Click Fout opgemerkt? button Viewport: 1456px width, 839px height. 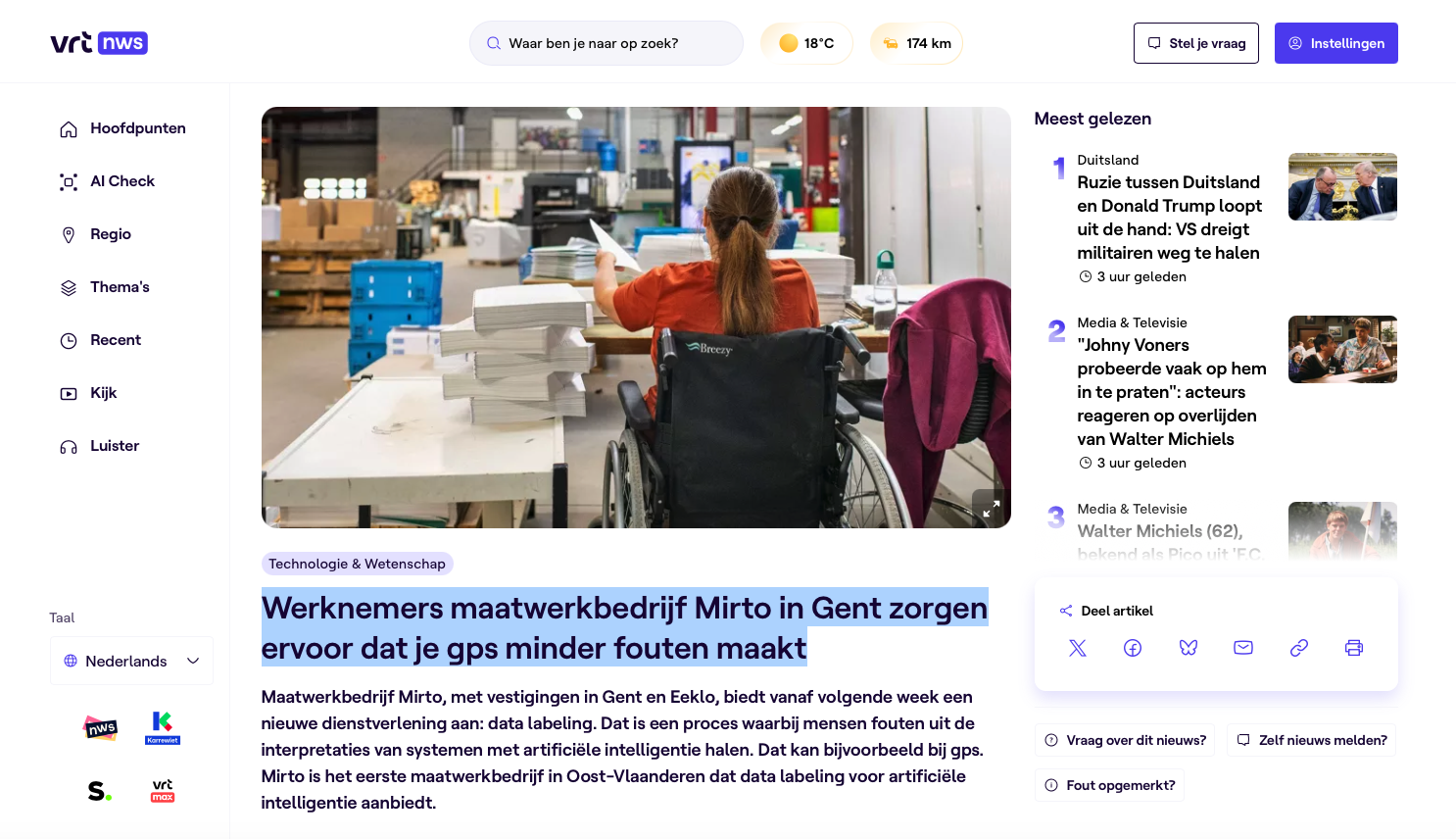1110,785
